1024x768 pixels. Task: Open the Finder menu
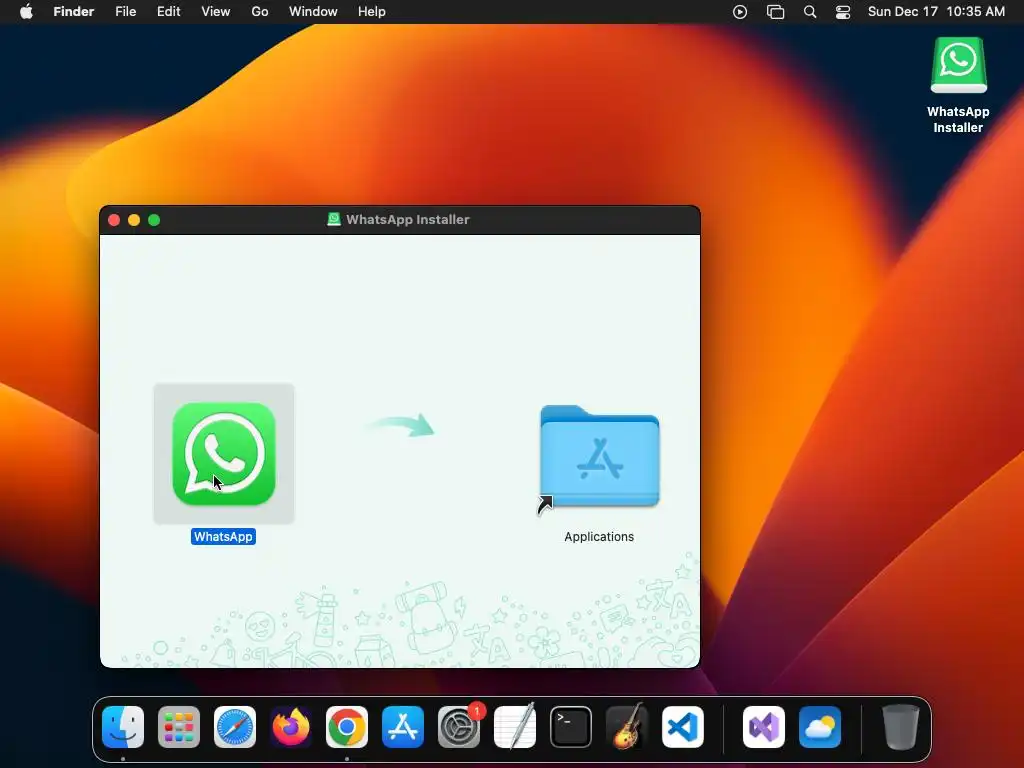[x=74, y=12]
